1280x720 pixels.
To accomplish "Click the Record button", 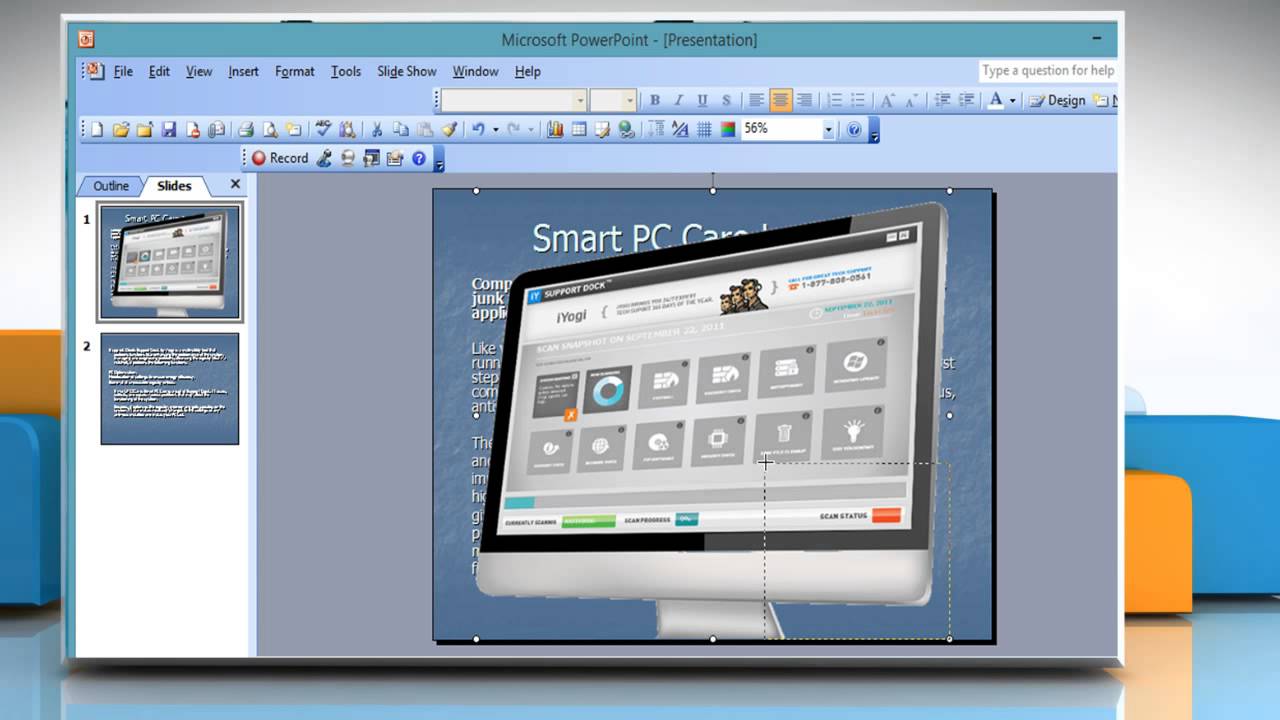I will 280,158.
